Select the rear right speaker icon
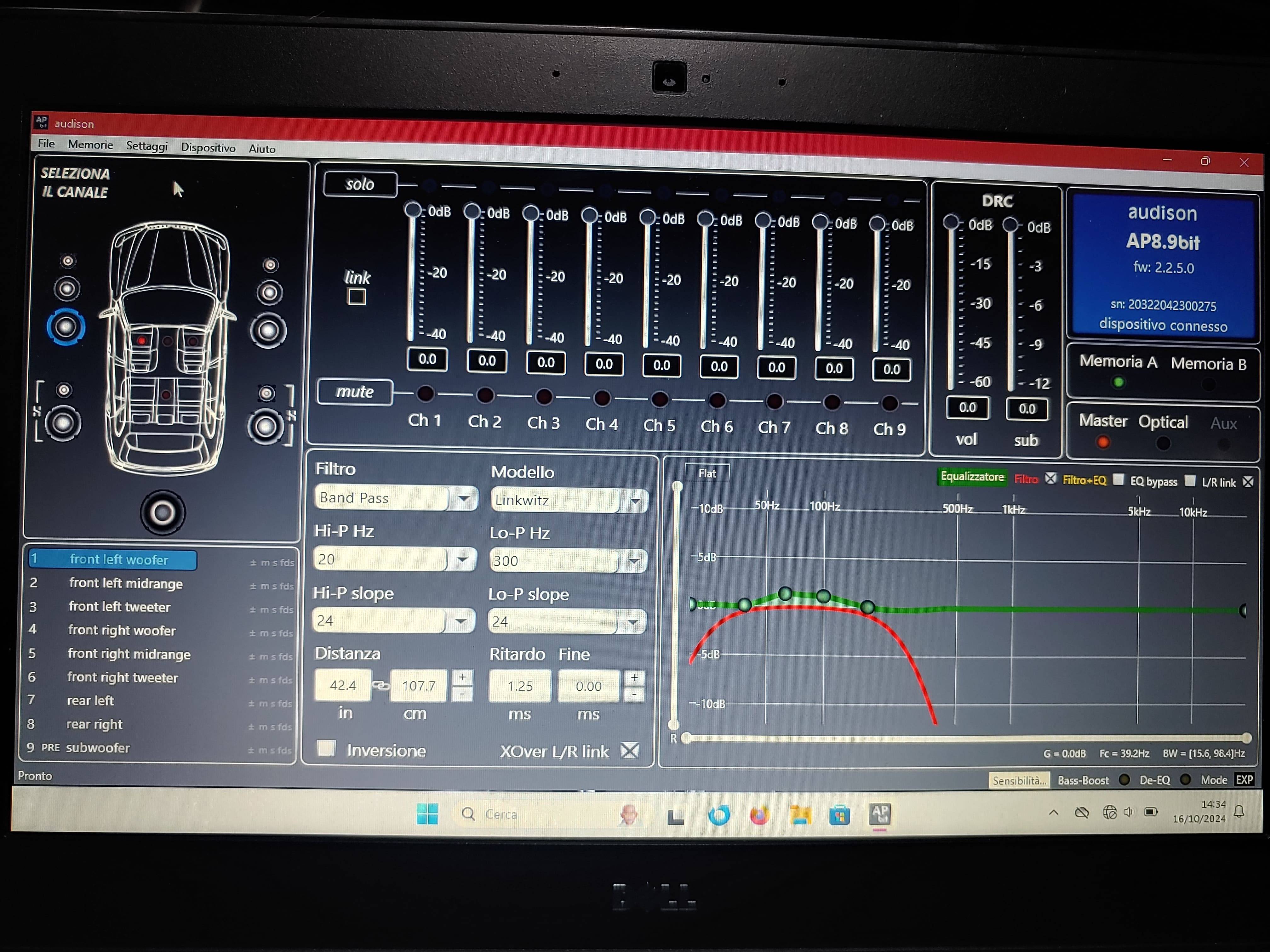The image size is (1270, 952). click(265, 426)
